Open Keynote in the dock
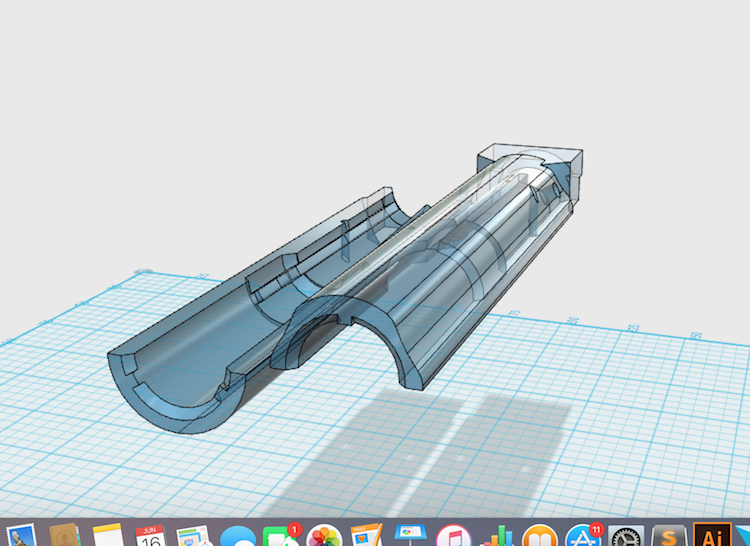This screenshot has width=750, height=546. coord(410,535)
